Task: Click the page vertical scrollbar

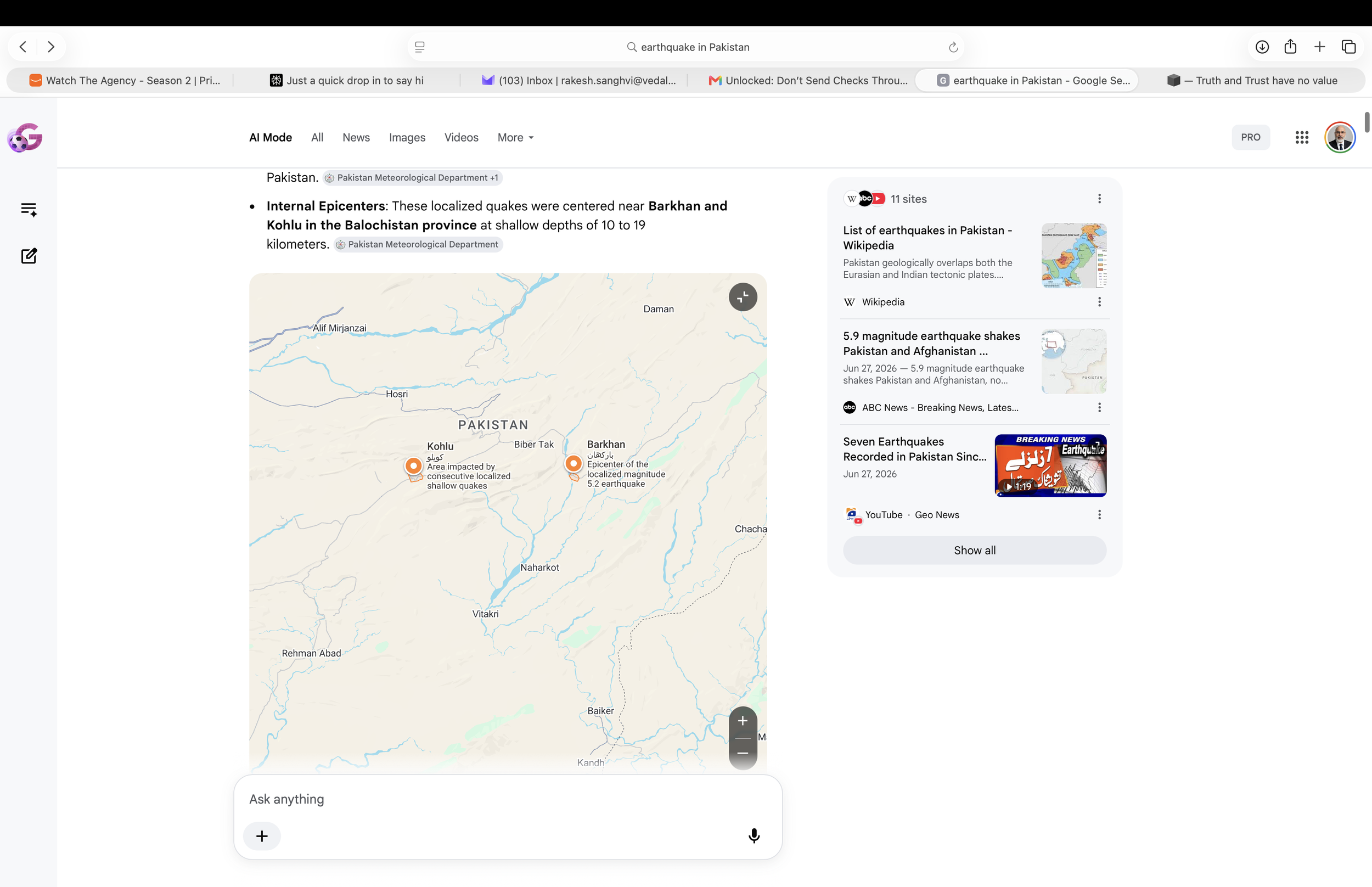Action: pyautogui.click(x=1367, y=122)
